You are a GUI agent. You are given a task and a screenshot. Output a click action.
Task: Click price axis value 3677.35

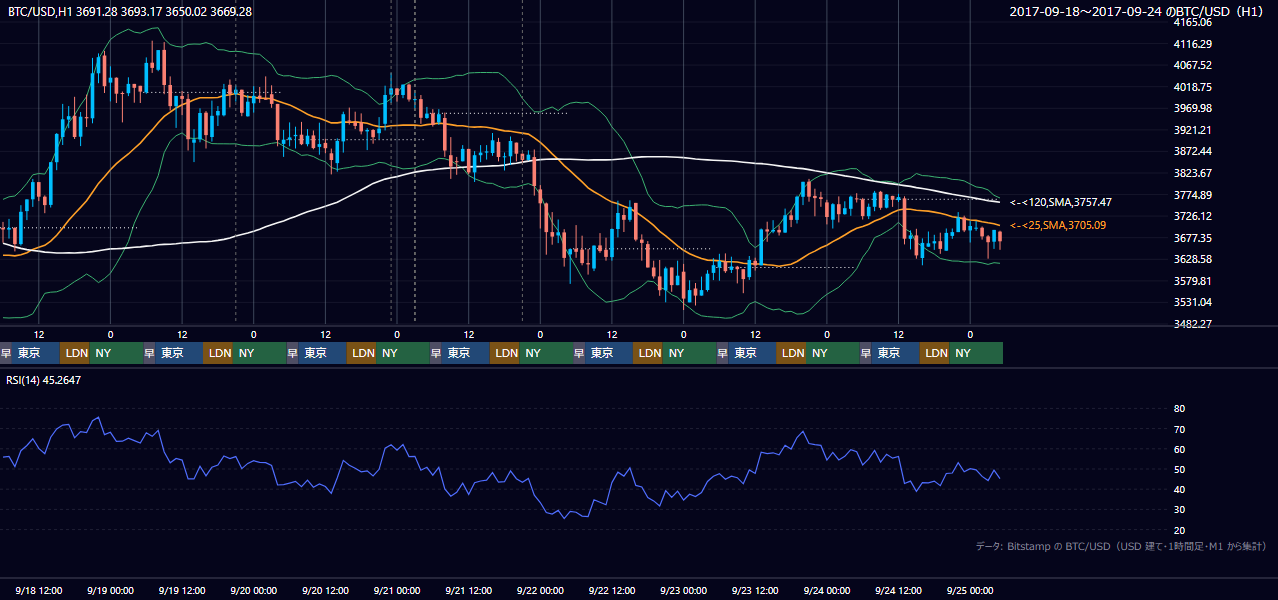click(1192, 238)
